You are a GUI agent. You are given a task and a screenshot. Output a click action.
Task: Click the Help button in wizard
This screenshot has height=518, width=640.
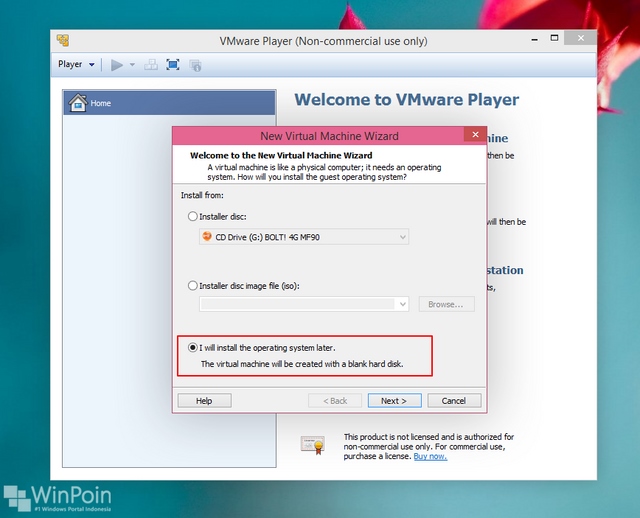(x=204, y=401)
